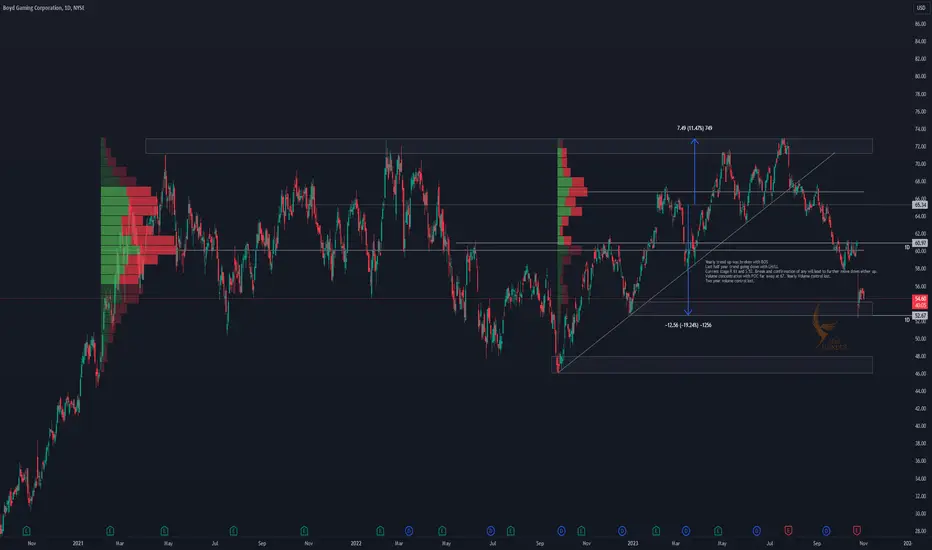Open the dividend marker just before 2023 label
The height and width of the screenshot is (550, 932).
click(622, 530)
